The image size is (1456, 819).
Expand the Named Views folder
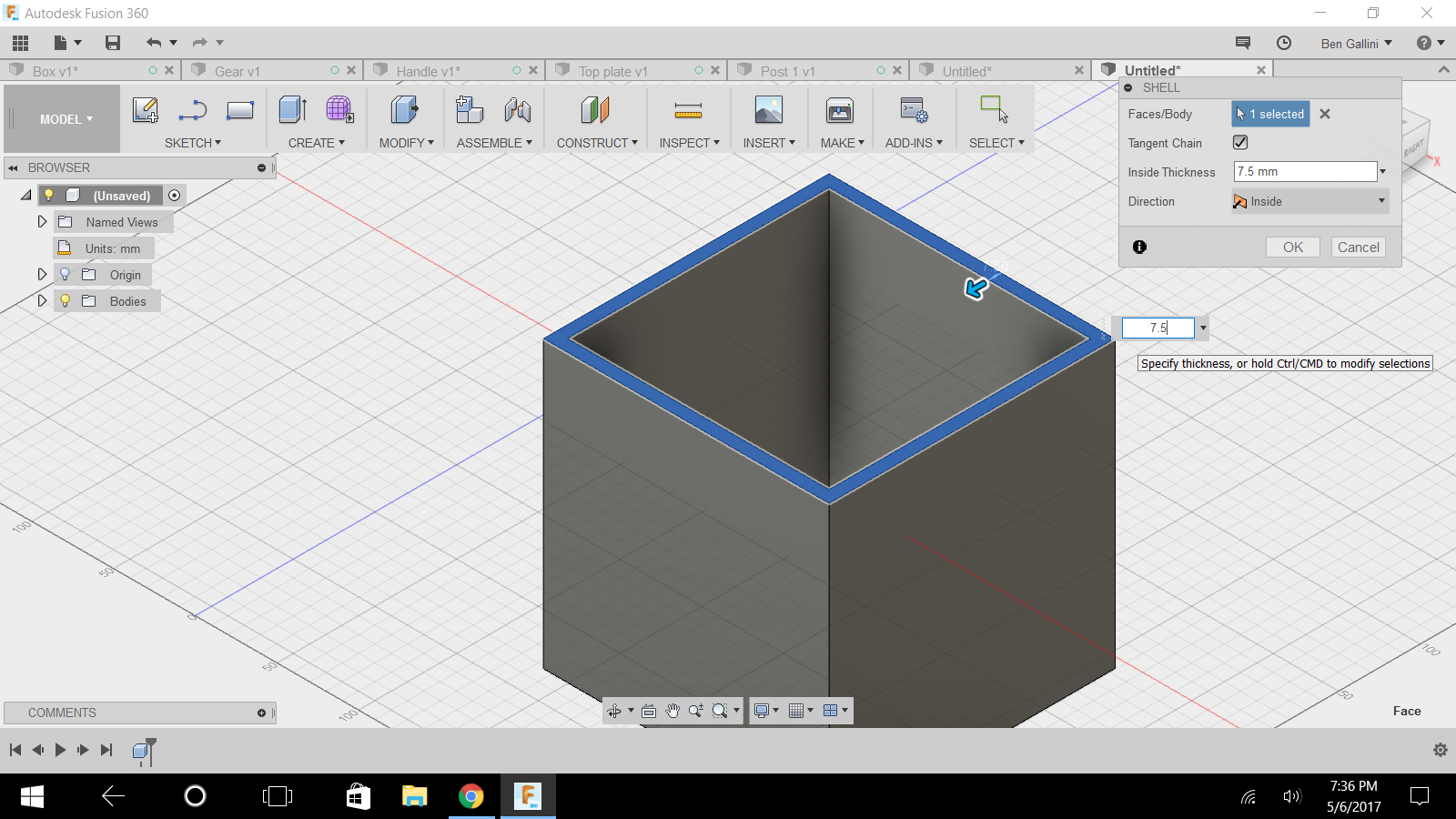pyautogui.click(x=42, y=221)
